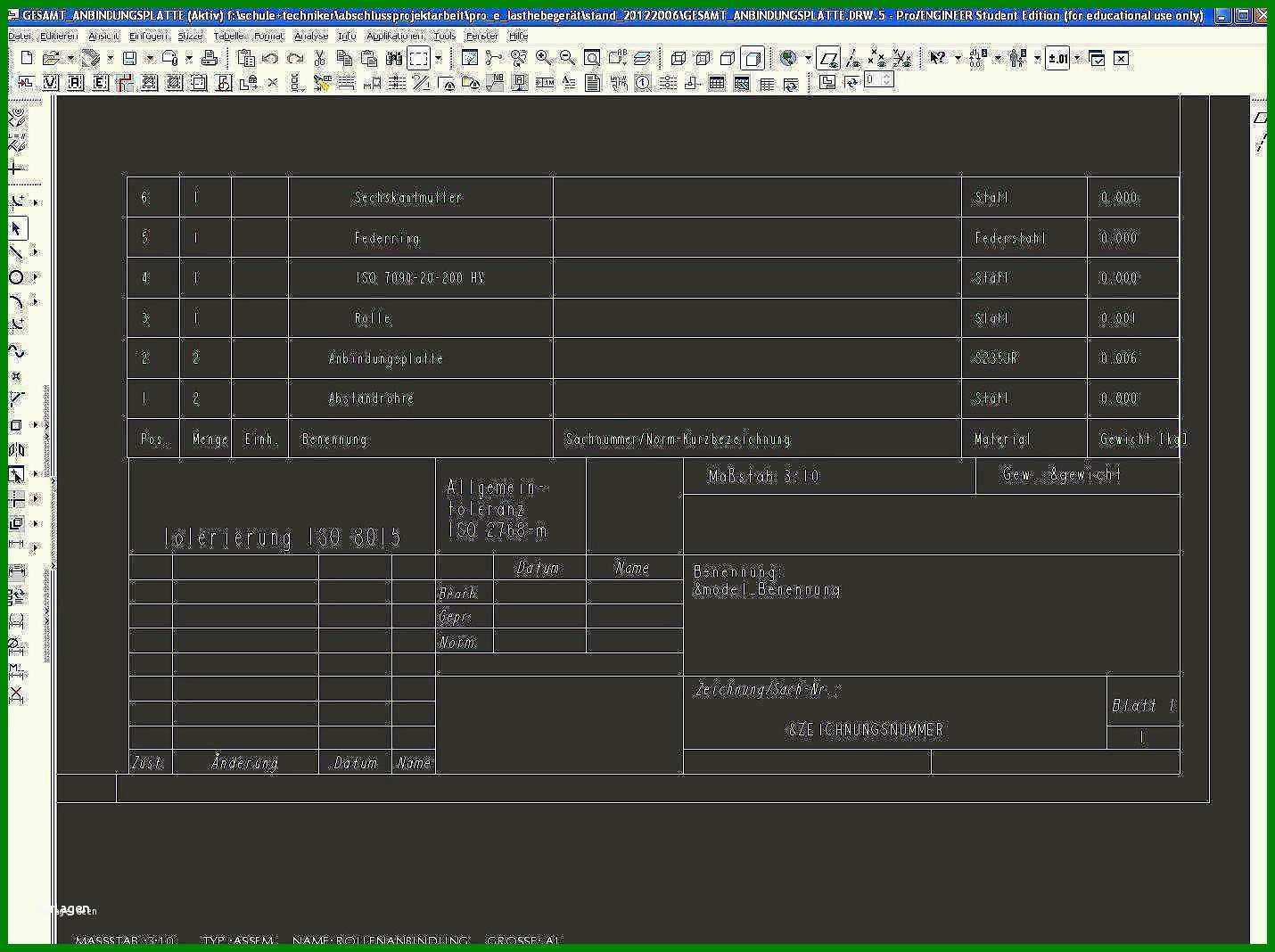Redo the last undone action
This screenshot has width=1275, height=952.
pyautogui.click(x=294, y=58)
